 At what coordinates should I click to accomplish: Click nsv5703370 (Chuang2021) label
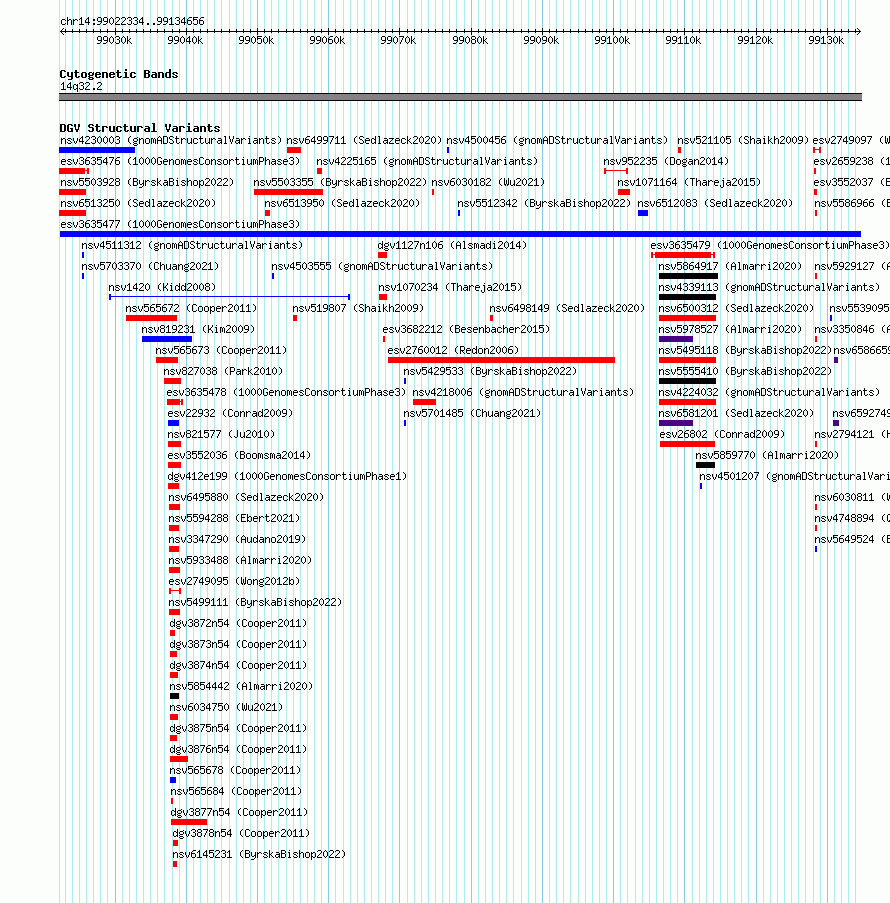pos(150,266)
